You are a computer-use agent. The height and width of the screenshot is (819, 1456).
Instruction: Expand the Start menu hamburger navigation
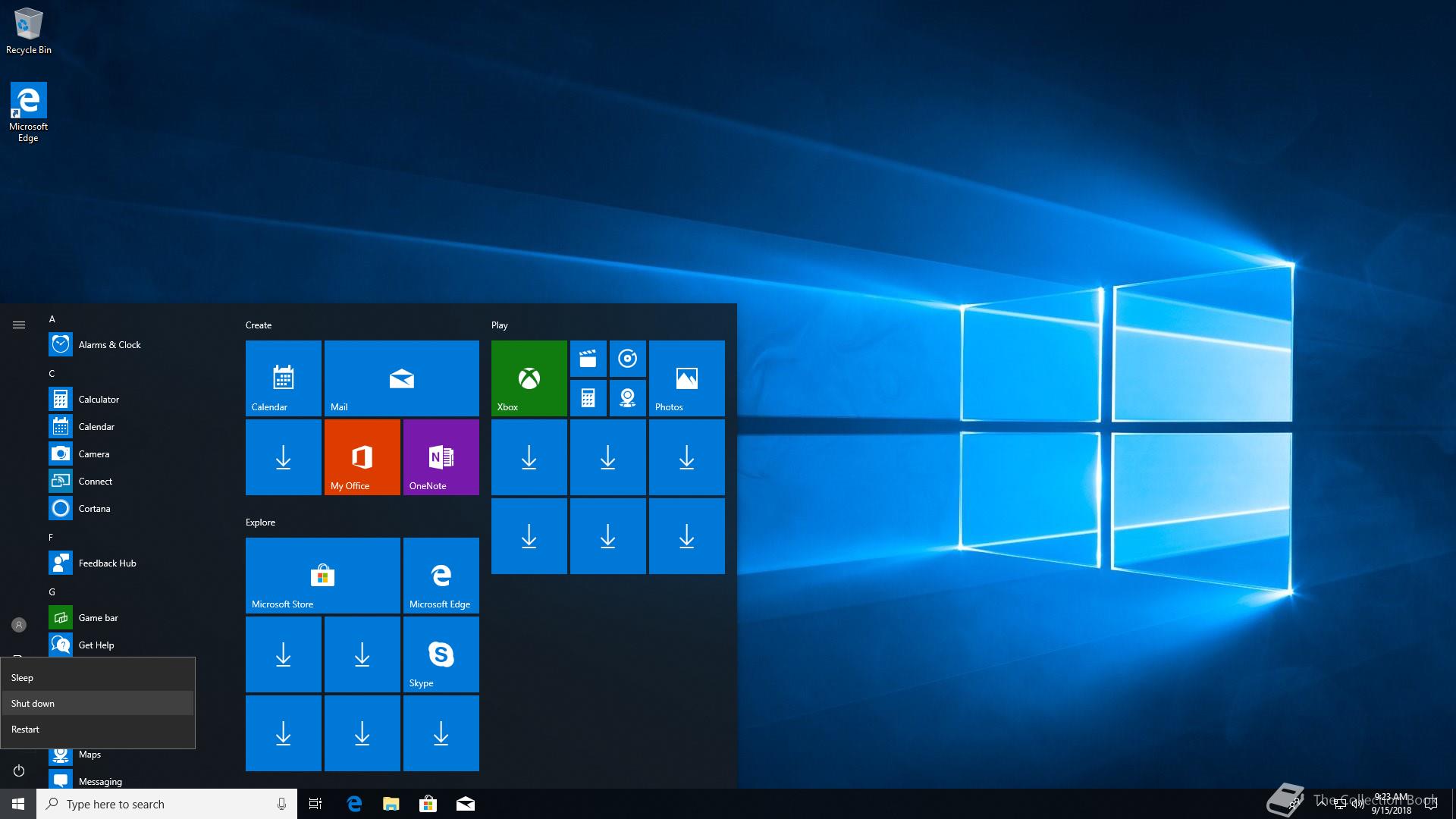19,325
